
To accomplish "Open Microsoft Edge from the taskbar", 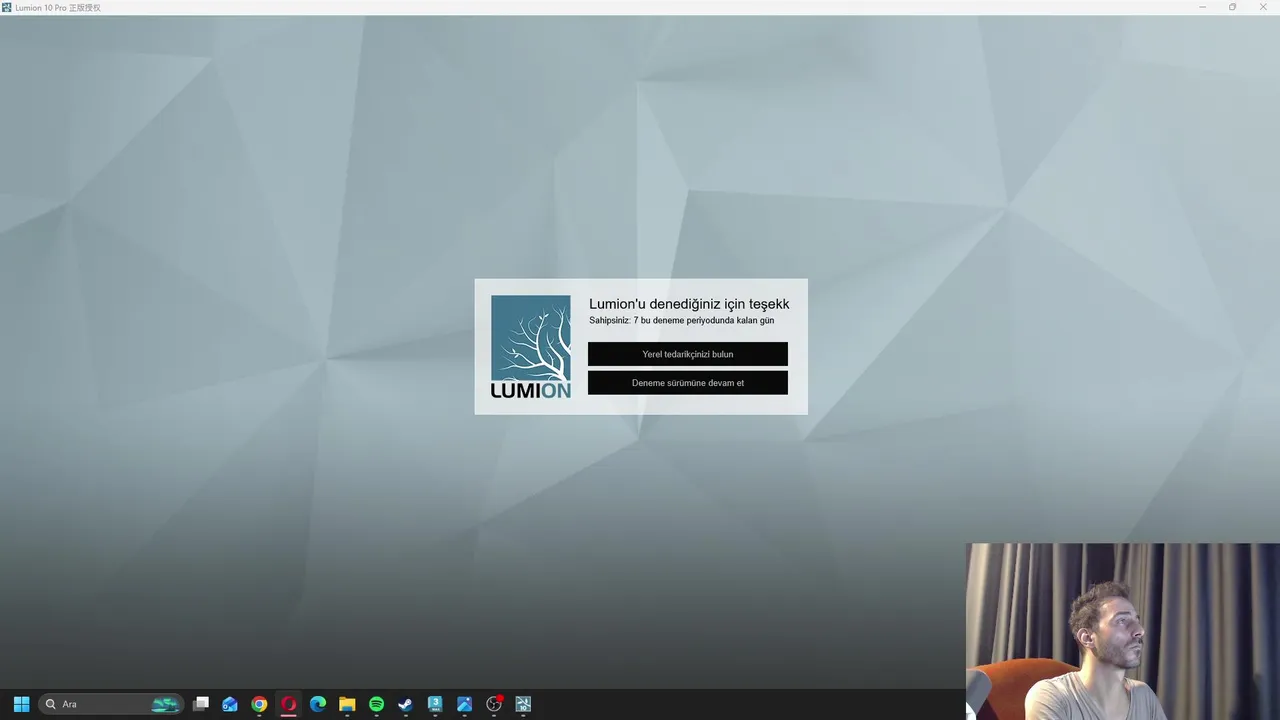I will coord(318,704).
